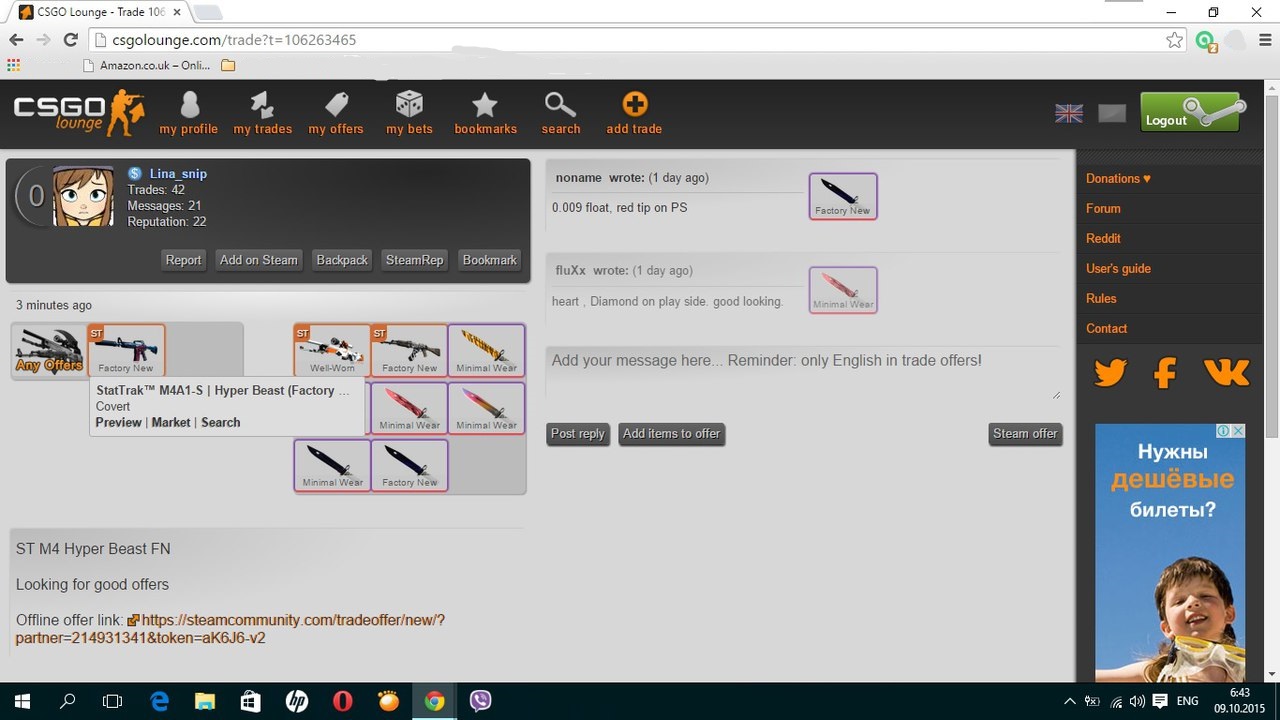Screen dimensions: 1280x720
Task: Open the Lina_snip profile link
Action: pos(178,174)
